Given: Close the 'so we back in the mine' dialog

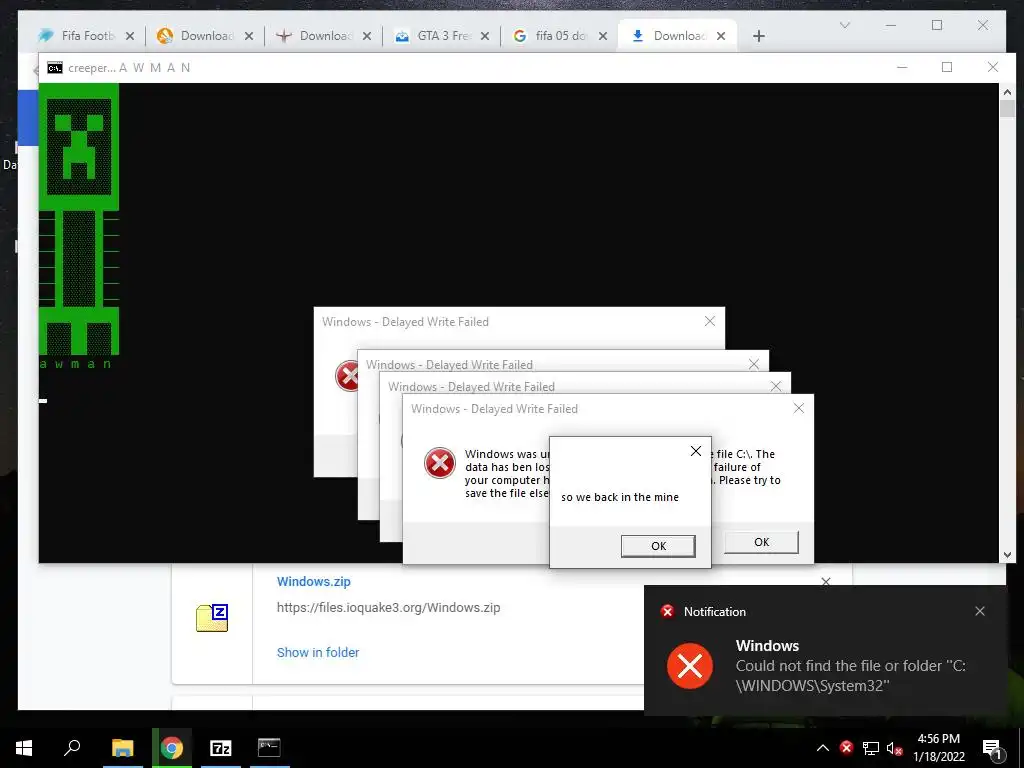Looking at the screenshot, I should tap(696, 451).
